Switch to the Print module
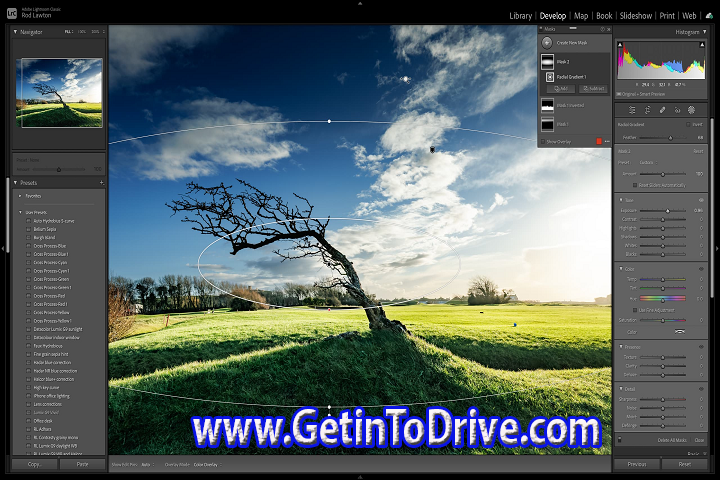This screenshot has width=720, height=480. coord(667,16)
